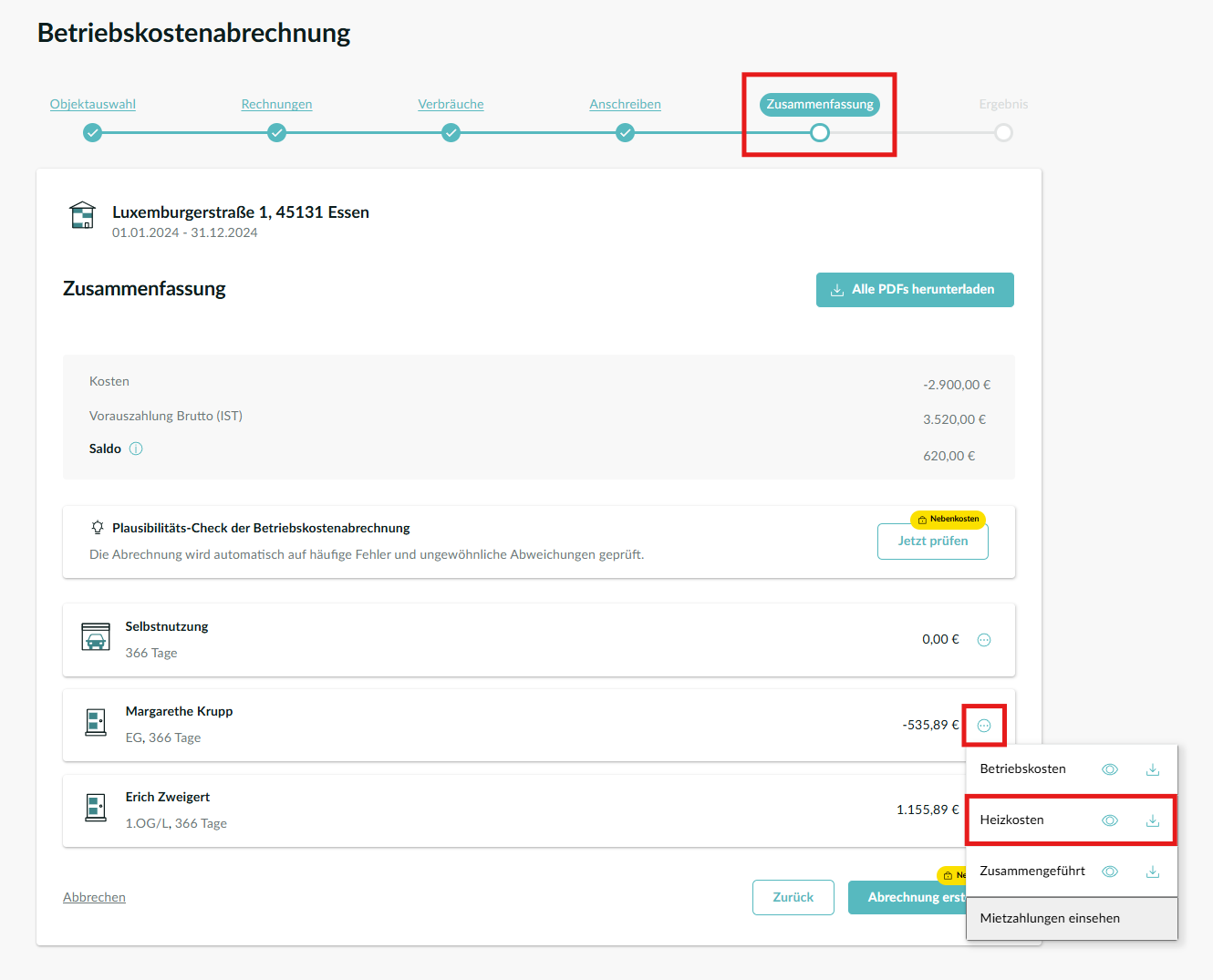
Task: Click the Margarethe Krupp unit icon
Action: [x=96, y=723]
